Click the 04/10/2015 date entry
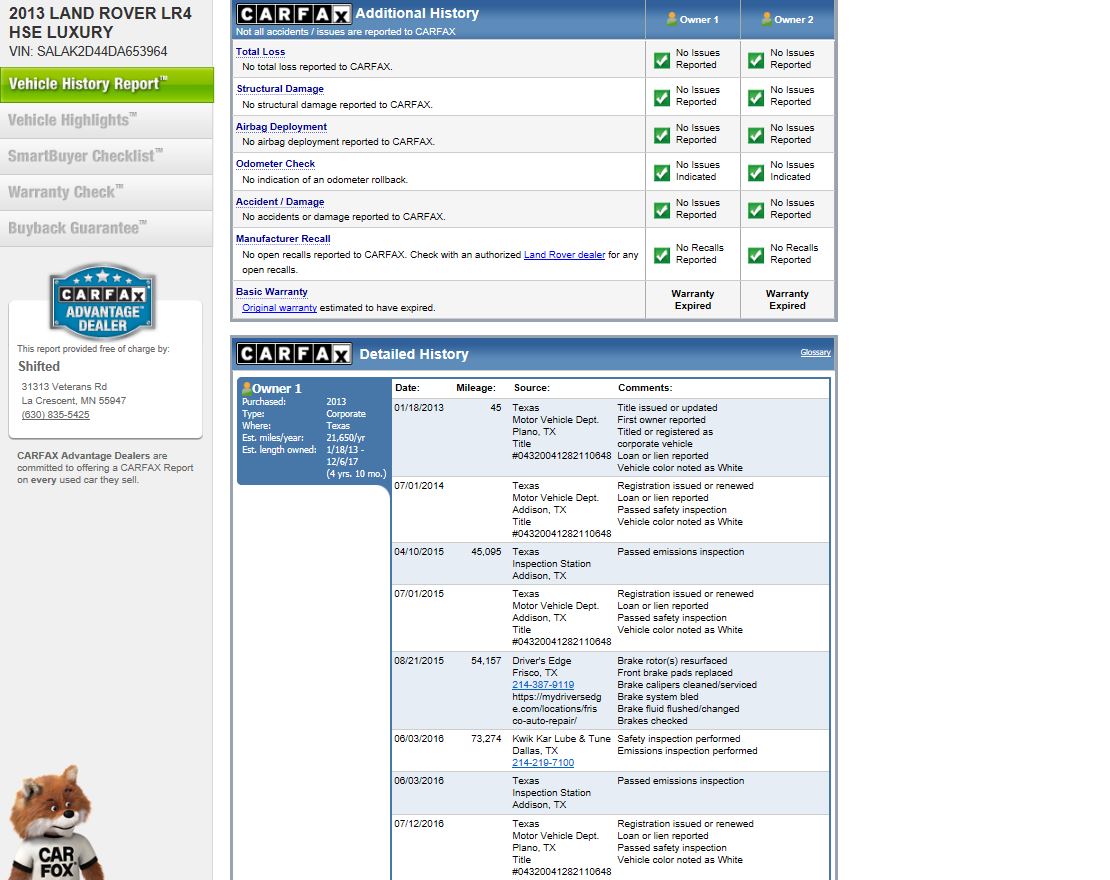The width and height of the screenshot is (1110, 880). (419, 552)
